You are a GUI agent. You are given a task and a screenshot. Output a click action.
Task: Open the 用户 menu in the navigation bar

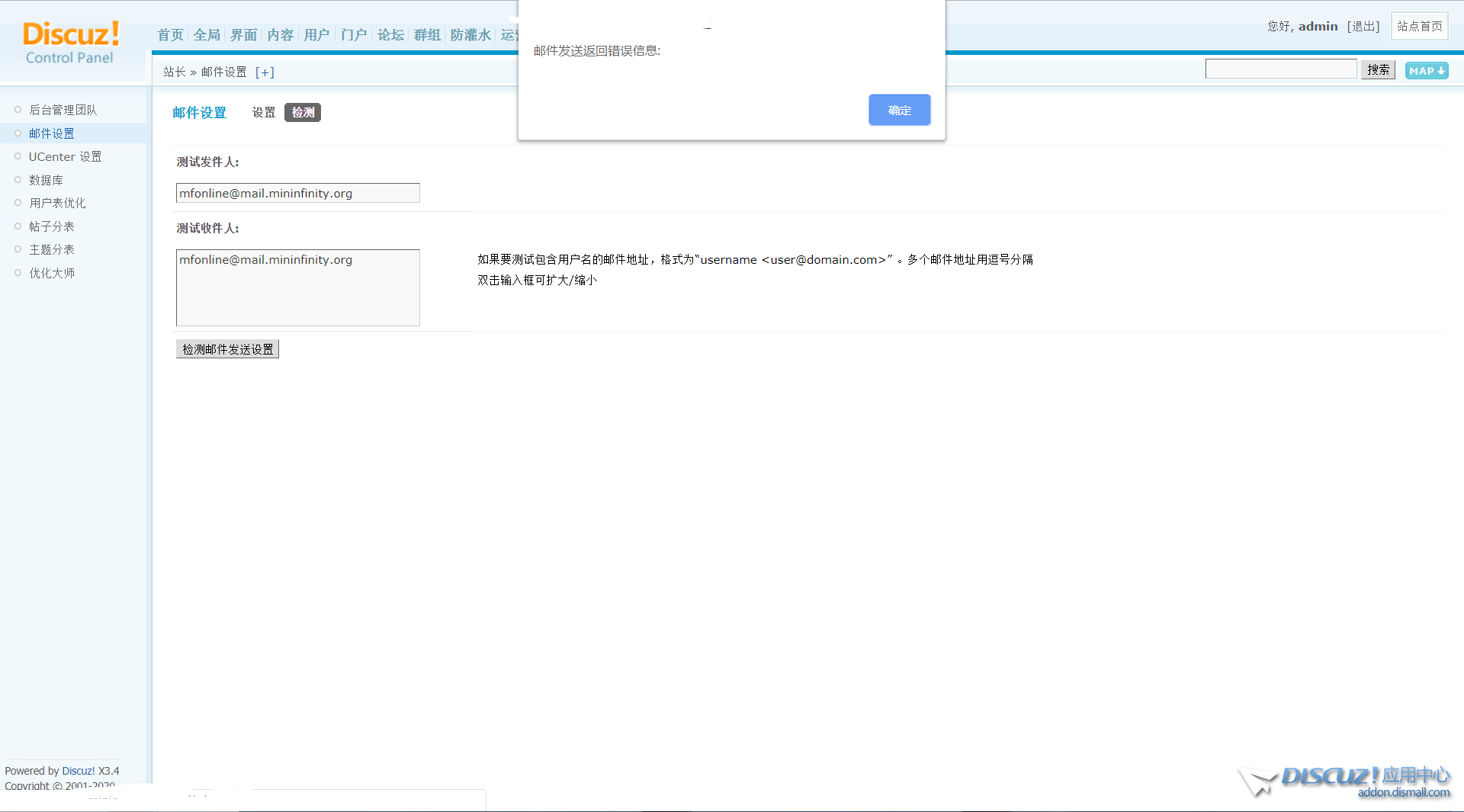tap(316, 34)
